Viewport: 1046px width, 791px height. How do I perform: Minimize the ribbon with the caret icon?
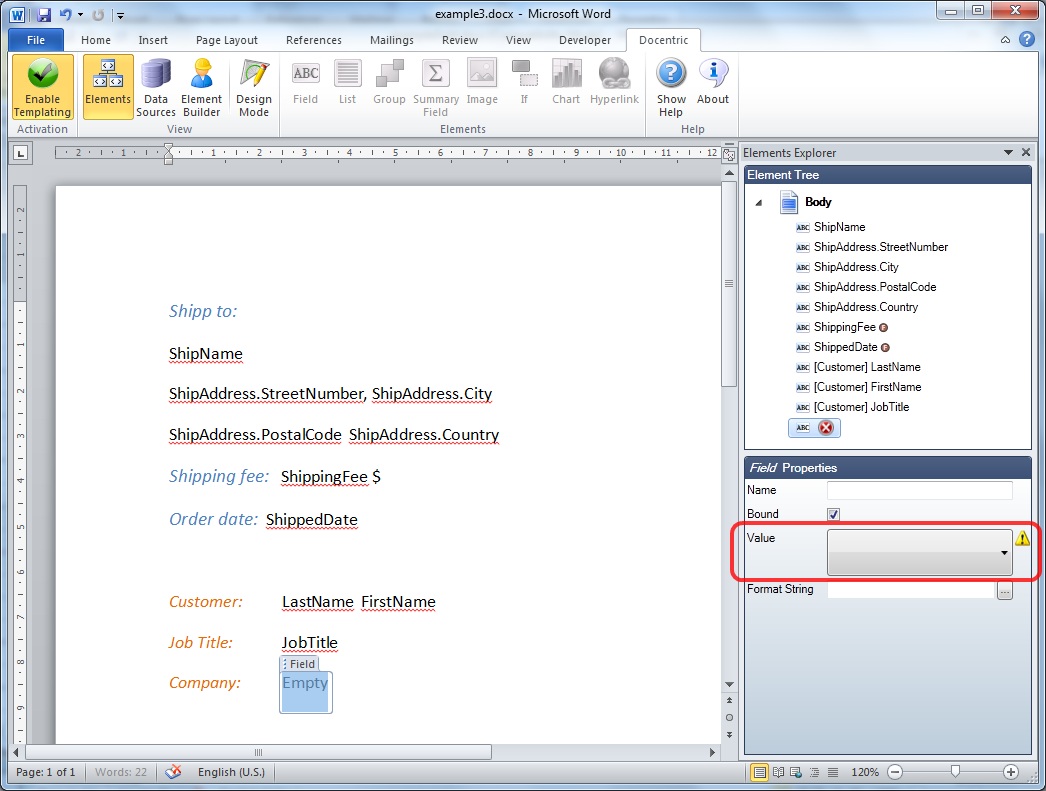(1005, 40)
